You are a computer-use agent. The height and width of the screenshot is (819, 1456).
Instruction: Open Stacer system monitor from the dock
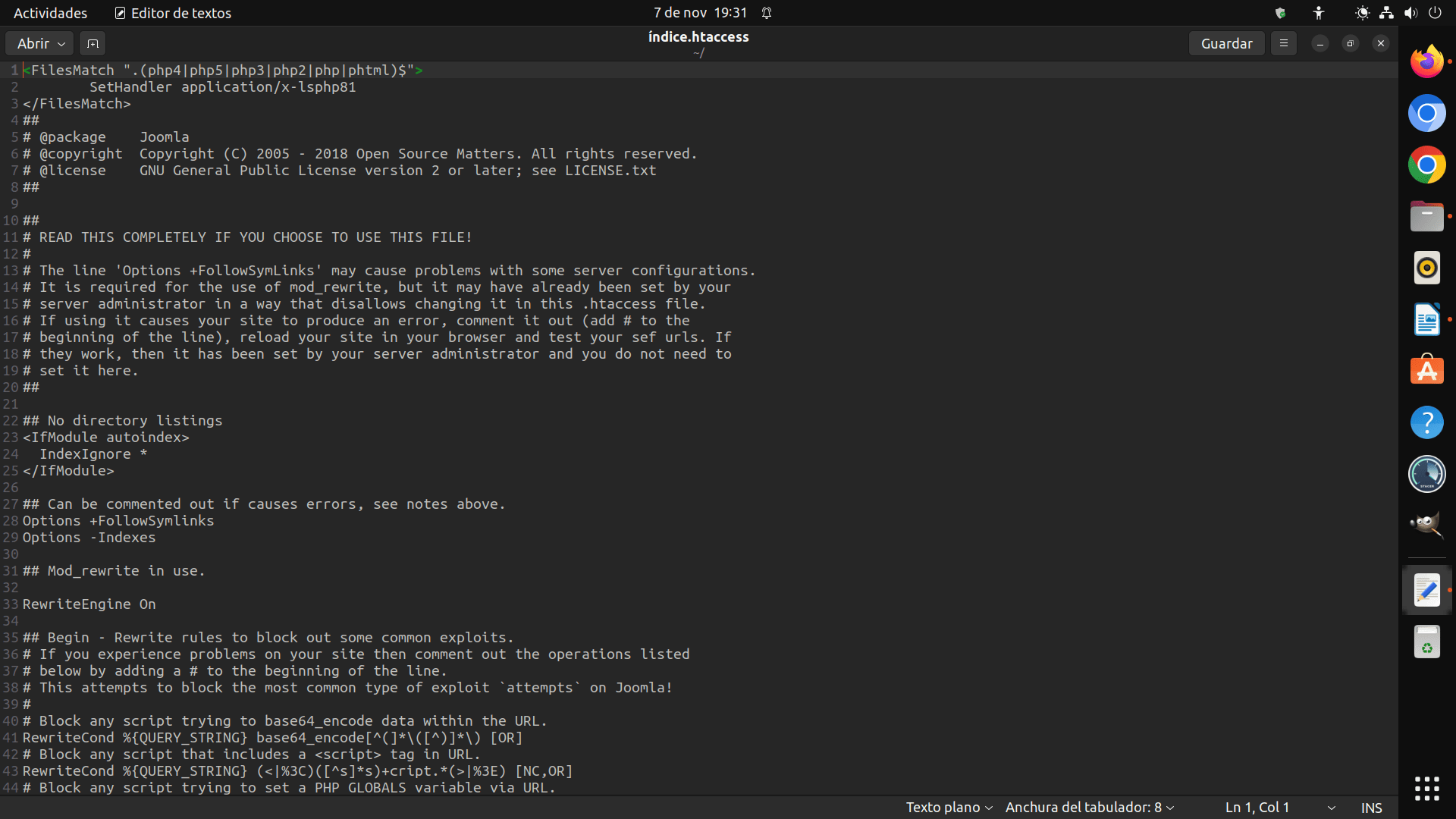(x=1426, y=474)
